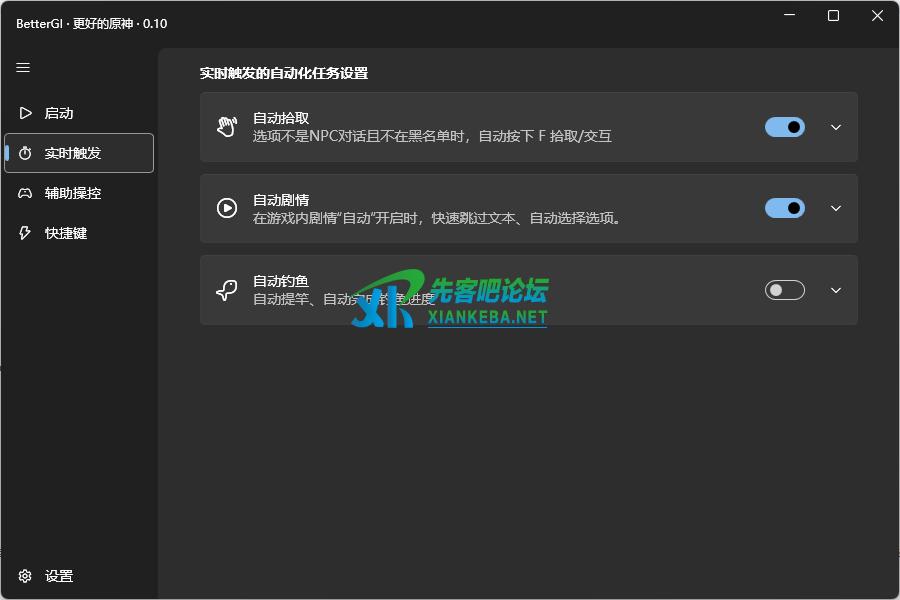The image size is (900, 600).
Task: Click the 实时触发 navigation entry
Action: pyautogui.click(x=70, y=153)
